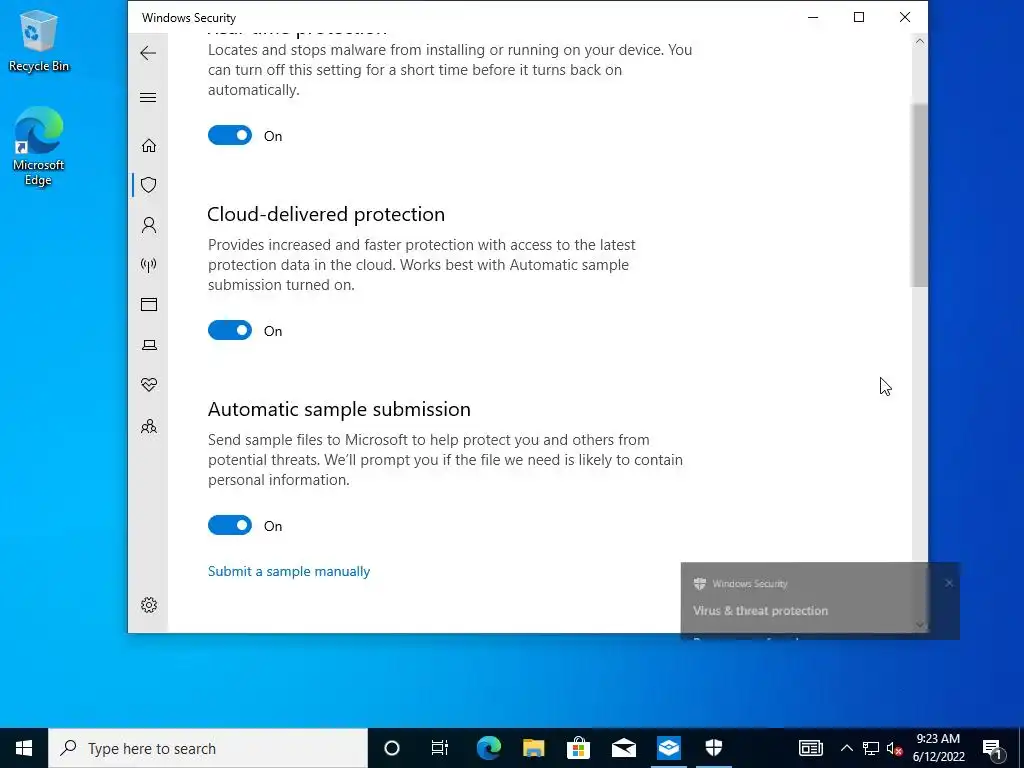Select Virus & threat protection shield icon
This screenshot has width=1024, height=768.
coord(149,185)
